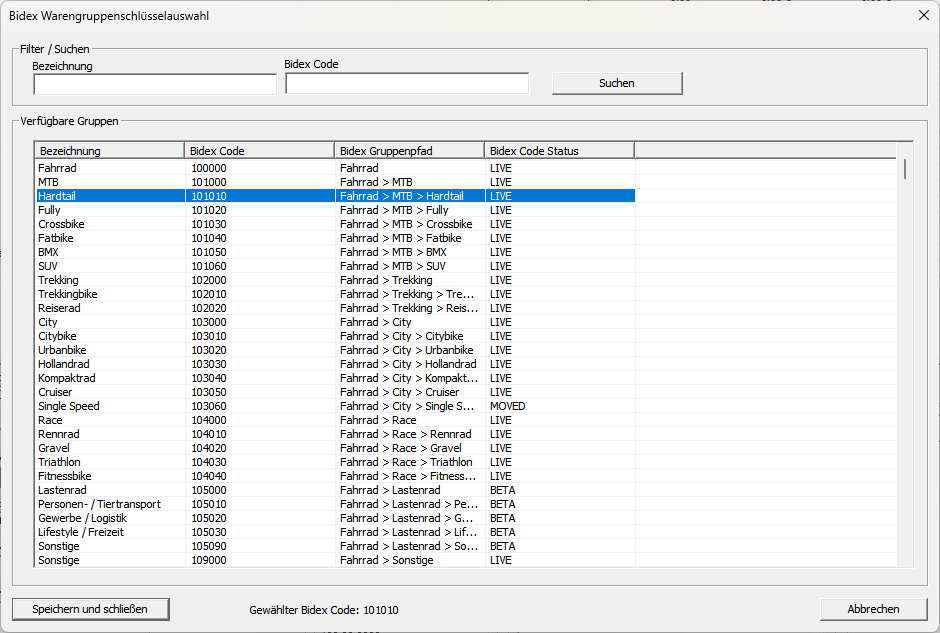Click Speichern und schließen button
This screenshot has height=633, width=940.
click(90, 609)
